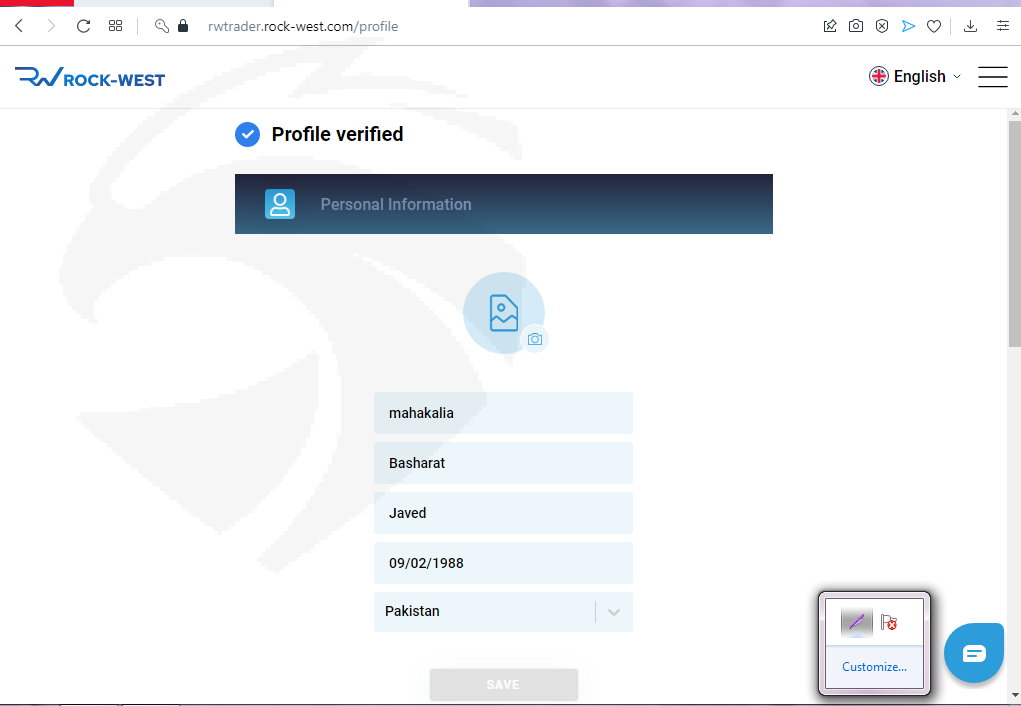Select the Basharat first name field
Screen dimensions: 1021x706
[503, 463]
